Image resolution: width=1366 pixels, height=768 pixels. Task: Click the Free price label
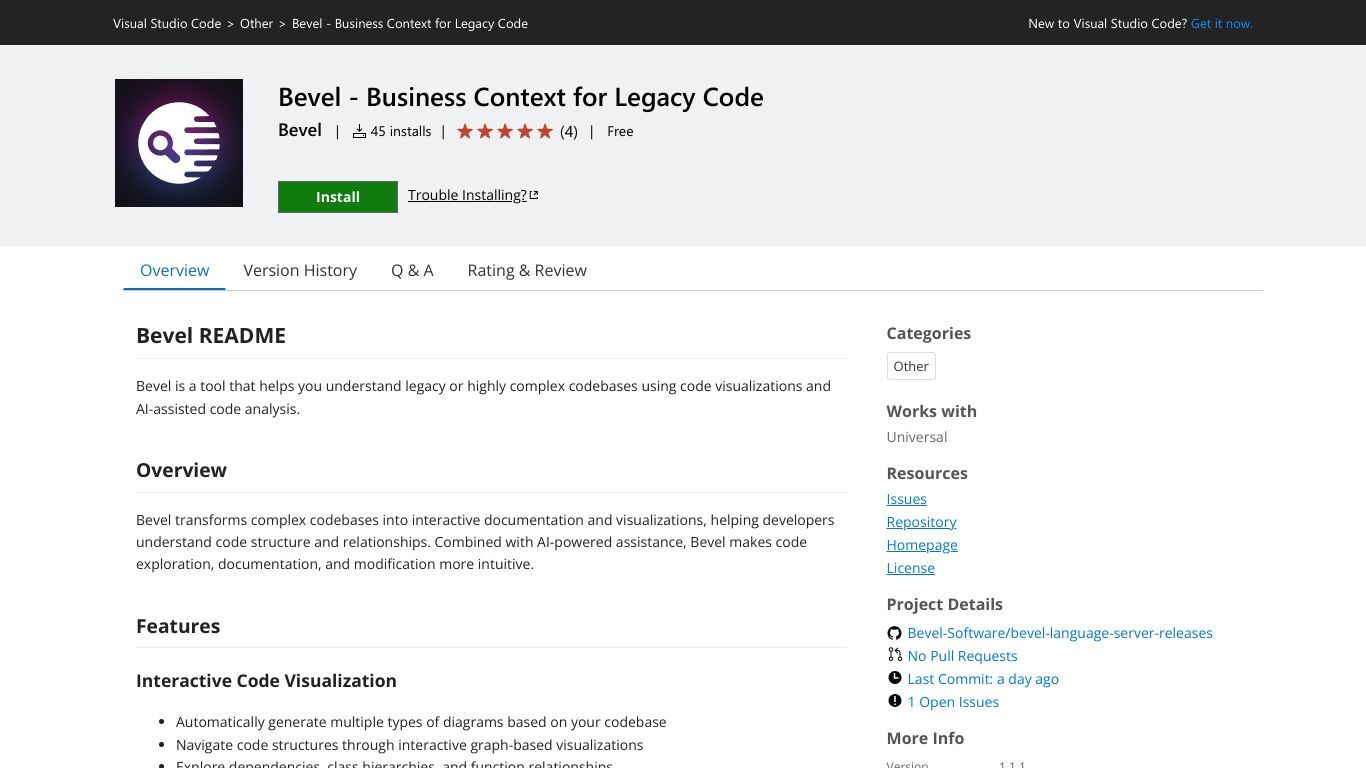(x=620, y=131)
